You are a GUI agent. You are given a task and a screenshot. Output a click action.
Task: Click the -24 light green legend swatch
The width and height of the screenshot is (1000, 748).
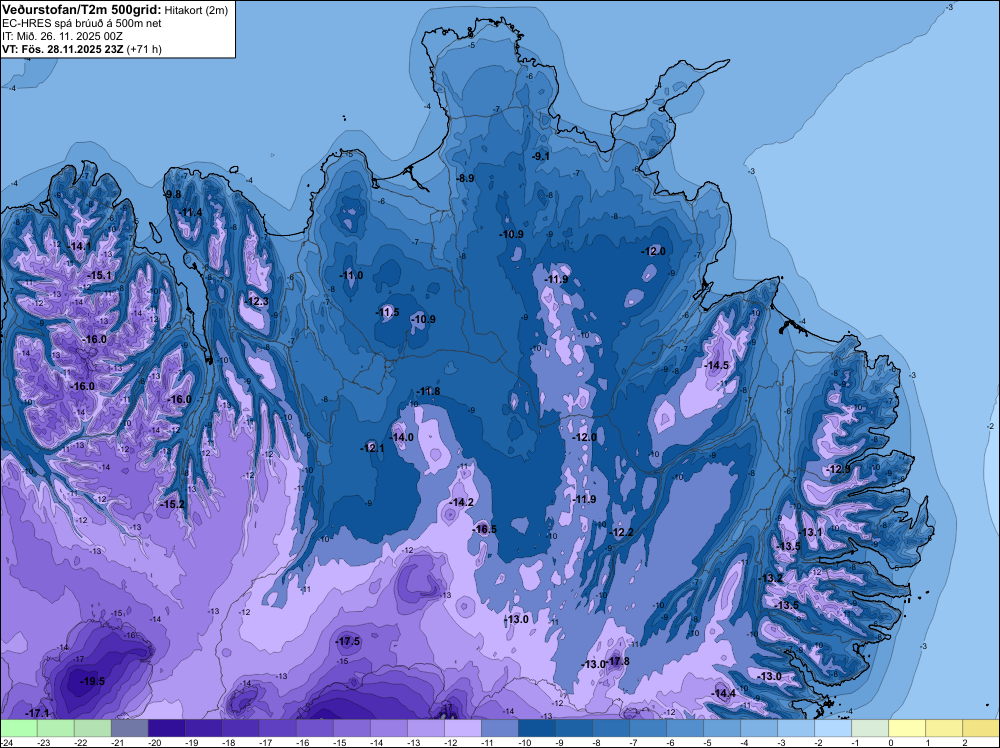tap(18, 728)
